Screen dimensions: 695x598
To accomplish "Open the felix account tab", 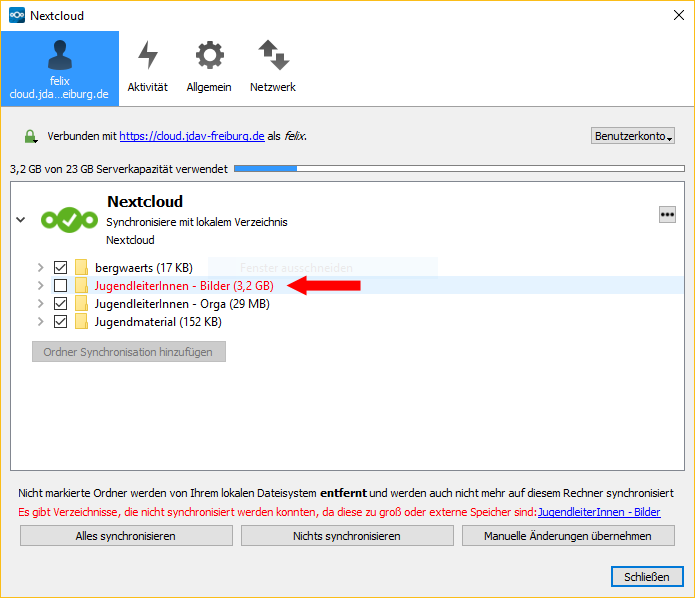I will pyautogui.click(x=60, y=69).
